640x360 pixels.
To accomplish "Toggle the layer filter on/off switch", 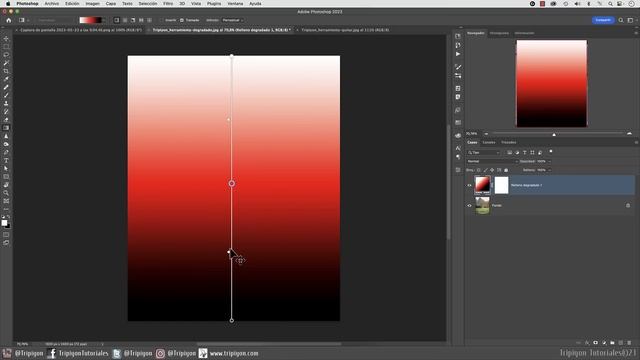I will 551,152.
